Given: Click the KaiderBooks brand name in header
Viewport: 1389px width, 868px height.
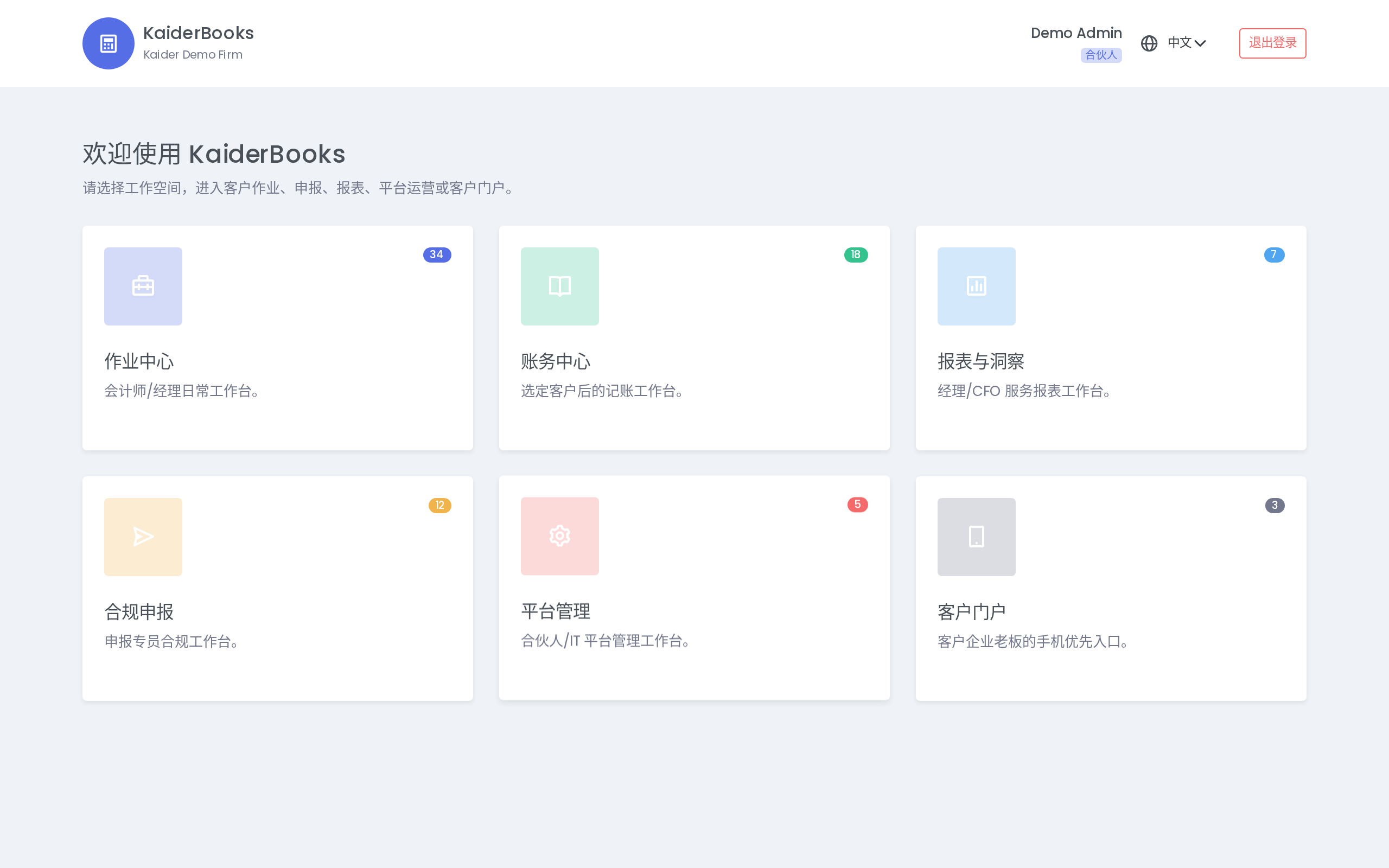Looking at the screenshot, I should [x=198, y=33].
